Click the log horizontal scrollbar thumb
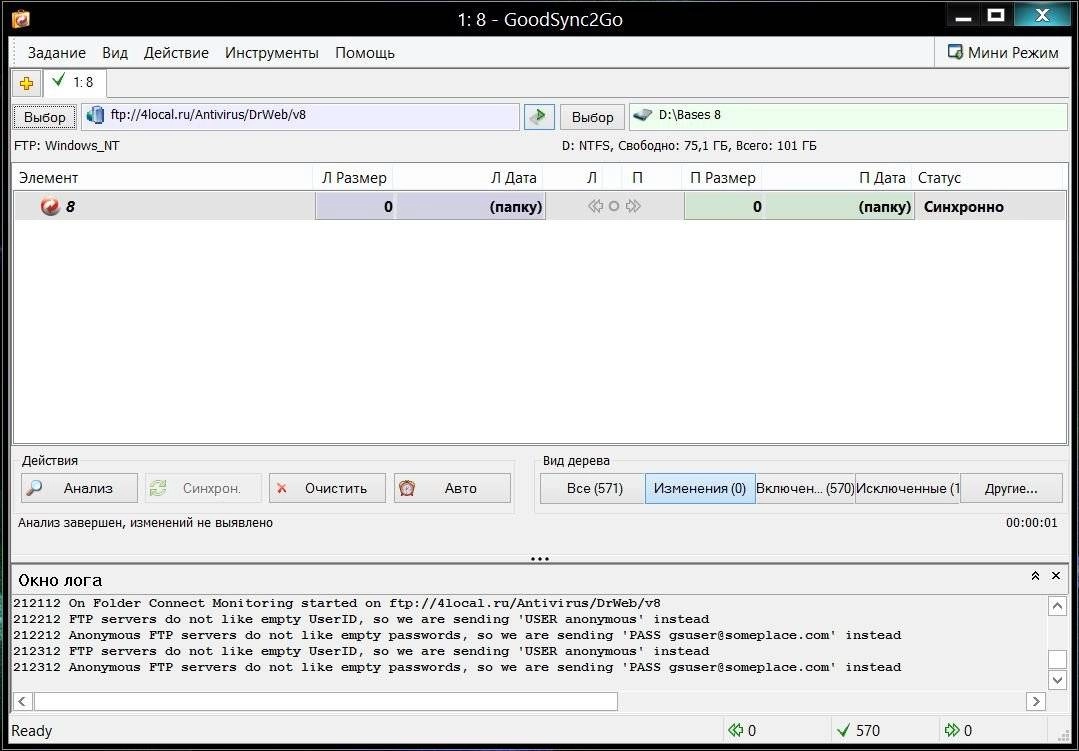The height and width of the screenshot is (751, 1079). [325, 701]
